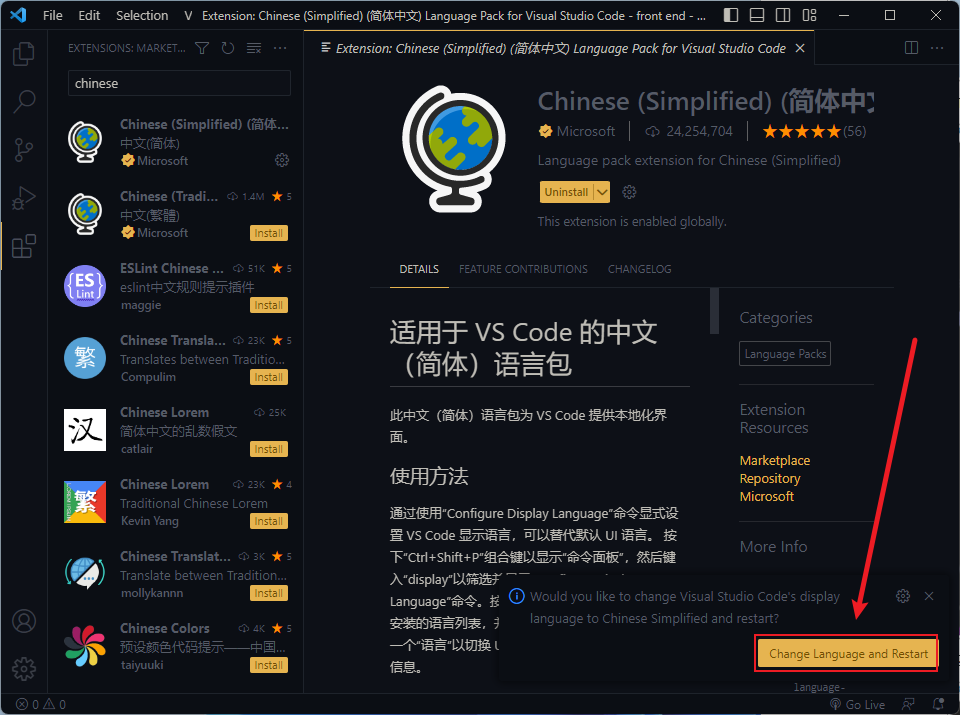
Task: Open Customize Layout icon in title bar
Action: click(x=809, y=15)
